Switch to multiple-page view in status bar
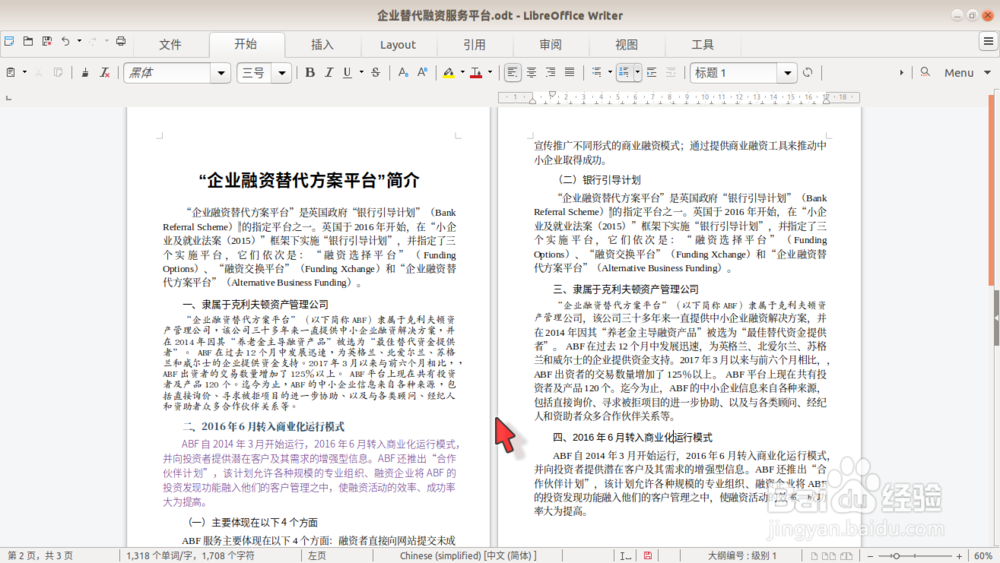The image size is (1000, 563). (828, 555)
